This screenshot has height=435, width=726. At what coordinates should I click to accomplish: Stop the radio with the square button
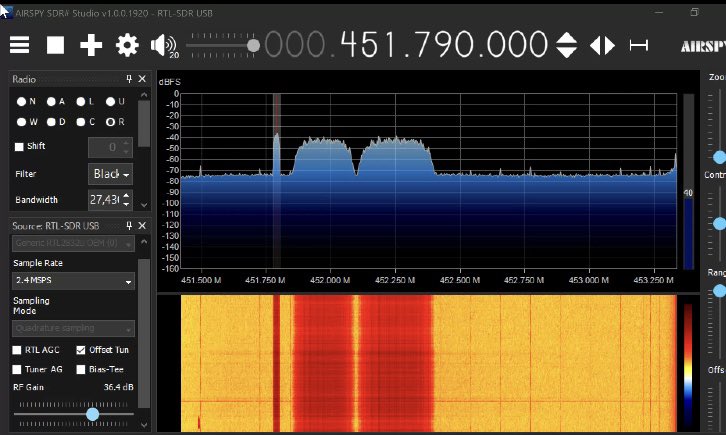coord(55,45)
